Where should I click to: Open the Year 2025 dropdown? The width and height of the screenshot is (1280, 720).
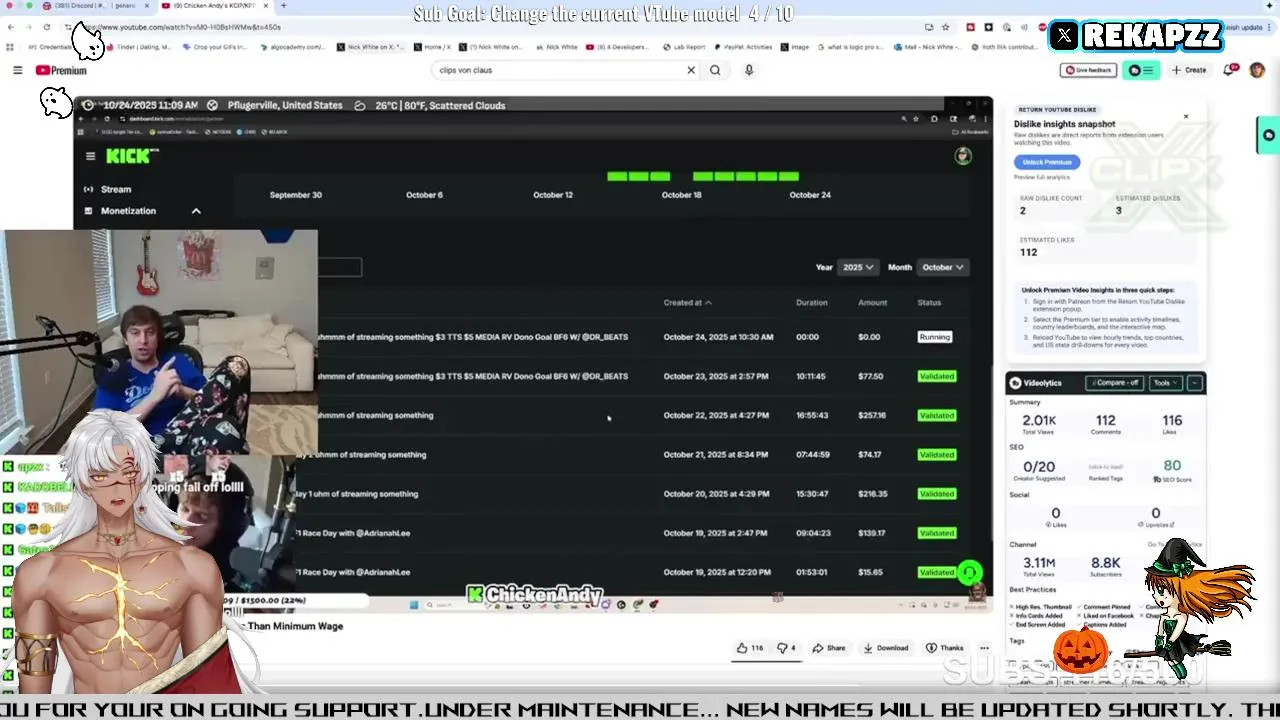(x=858, y=267)
